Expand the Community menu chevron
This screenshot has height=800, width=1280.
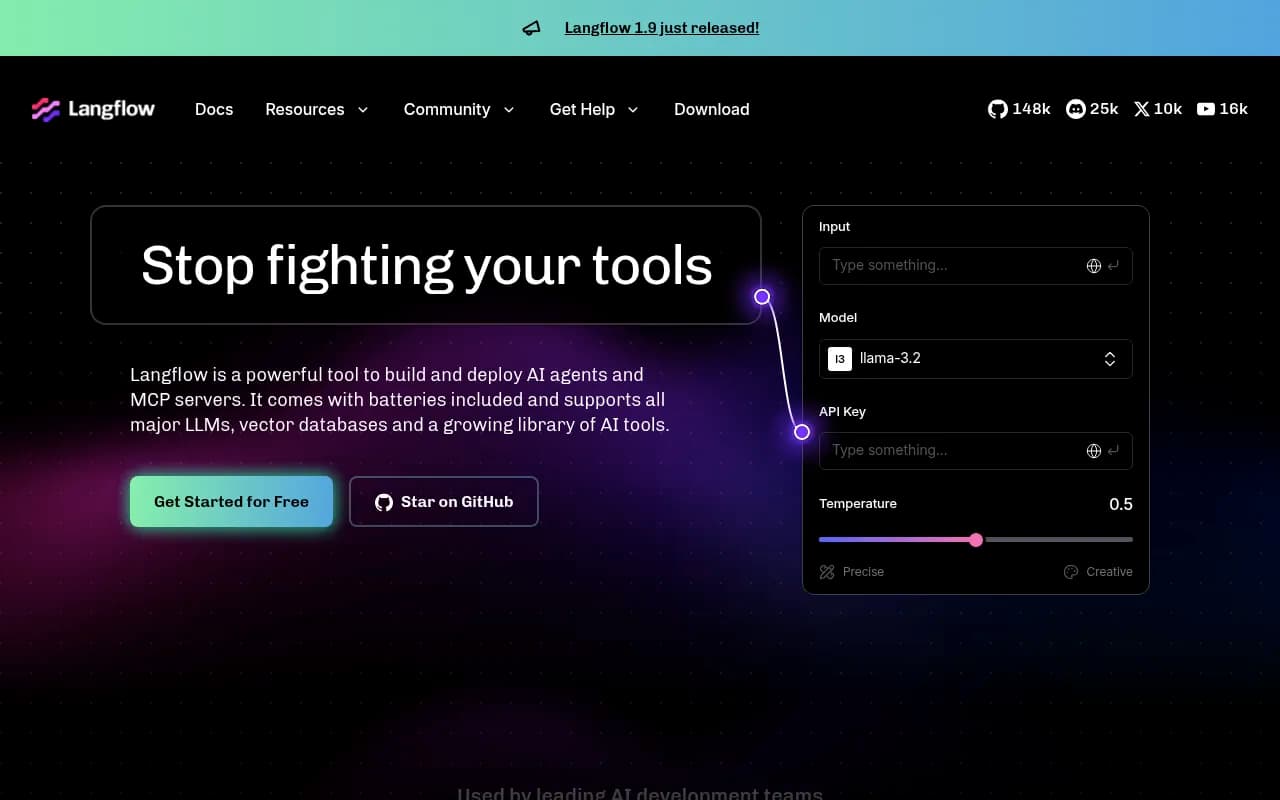pos(509,110)
